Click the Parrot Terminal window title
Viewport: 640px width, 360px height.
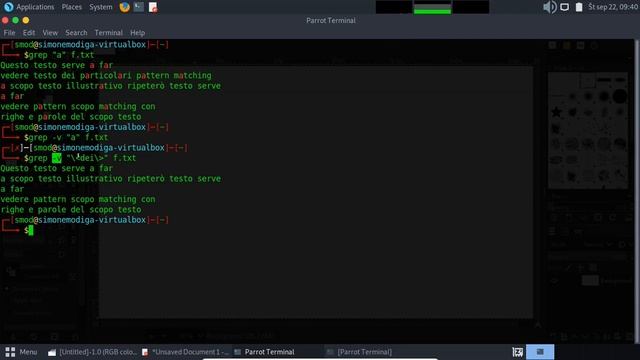(x=331, y=20)
